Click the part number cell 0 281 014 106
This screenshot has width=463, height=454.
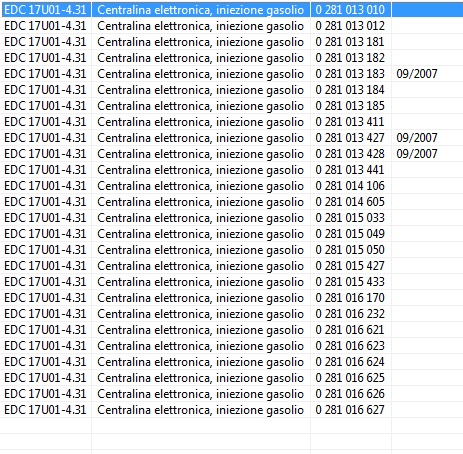point(351,186)
